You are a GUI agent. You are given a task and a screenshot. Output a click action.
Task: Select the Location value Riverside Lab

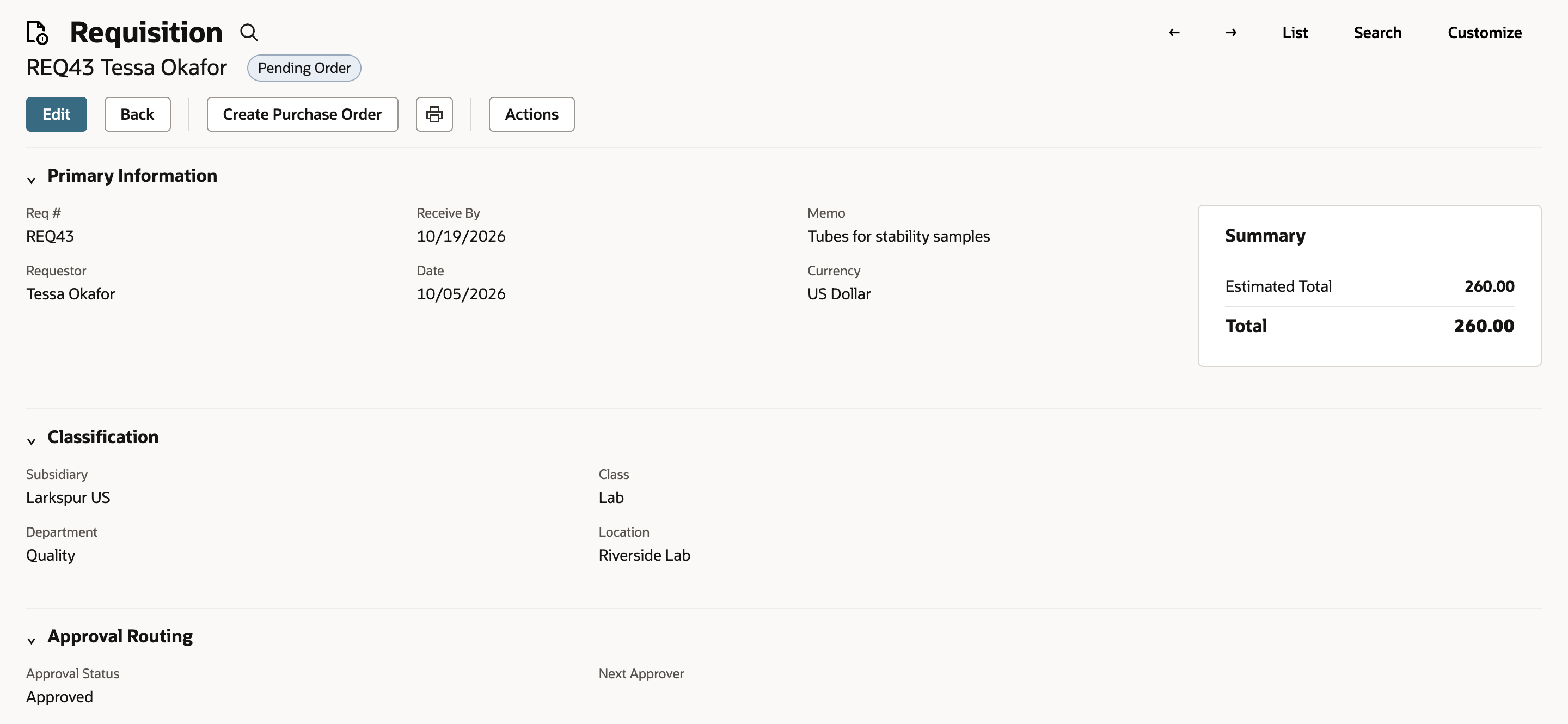tap(644, 555)
